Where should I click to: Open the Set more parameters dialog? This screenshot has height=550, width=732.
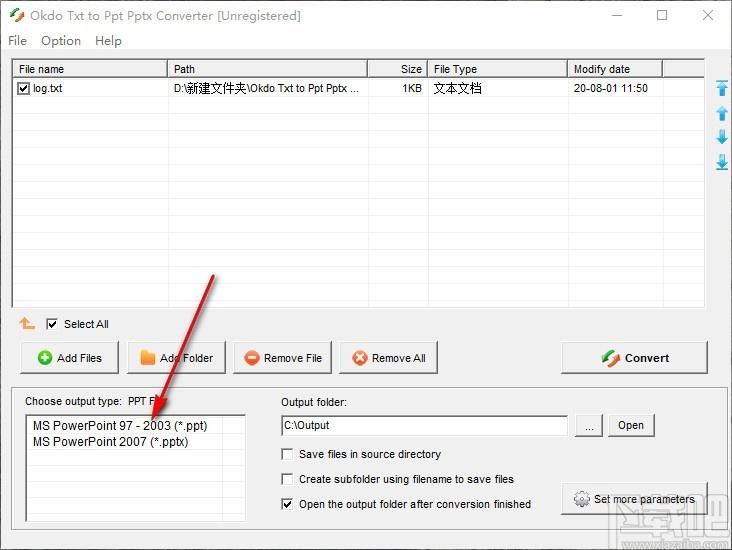tap(634, 499)
